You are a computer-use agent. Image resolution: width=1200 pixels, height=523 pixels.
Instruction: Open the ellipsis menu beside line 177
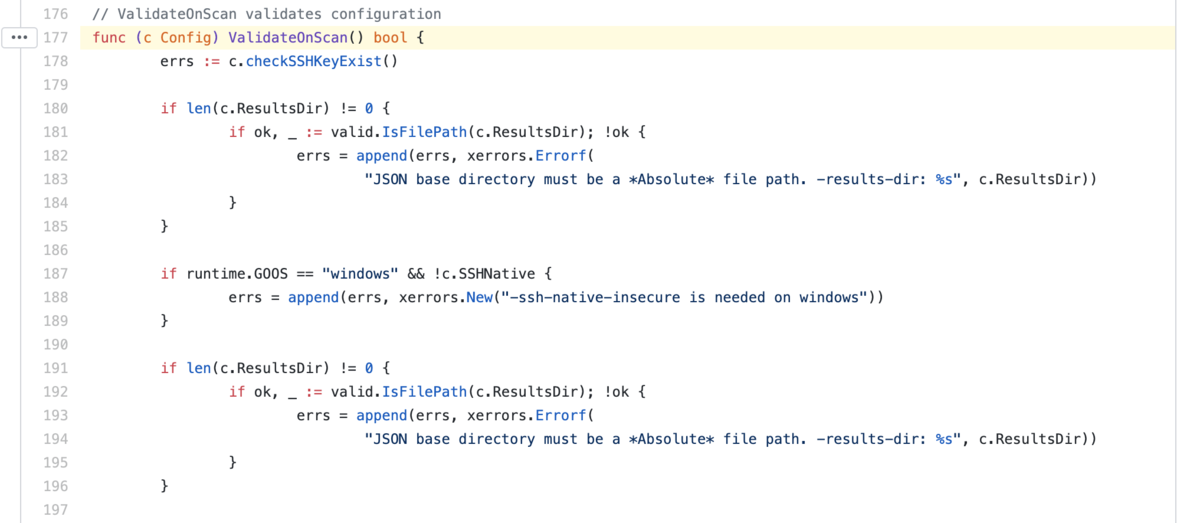point(19,38)
